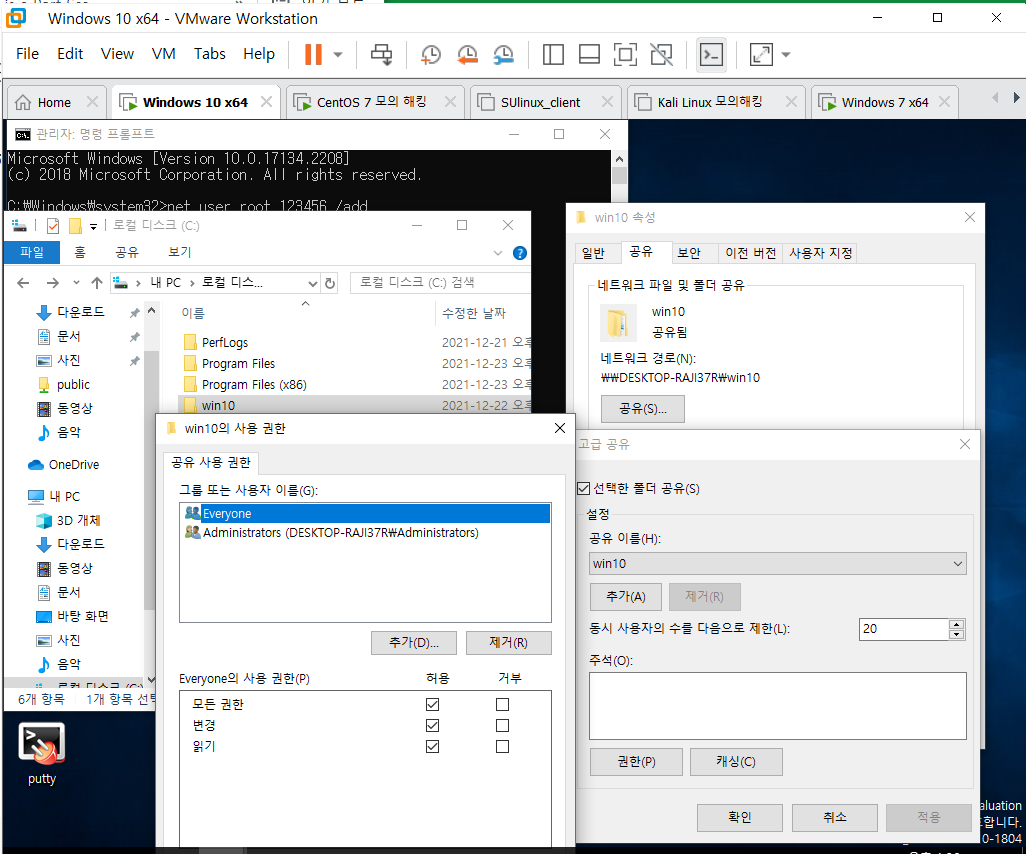Uncheck 허용 for 변경

[433, 725]
